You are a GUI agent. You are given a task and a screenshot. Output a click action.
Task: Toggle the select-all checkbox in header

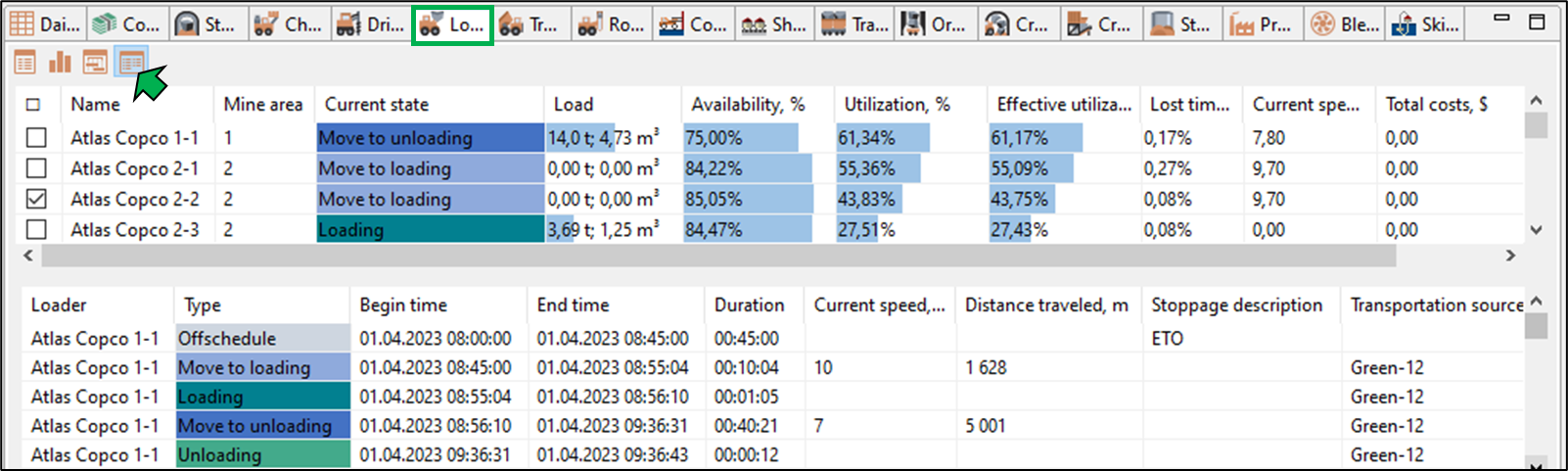coord(33,104)
